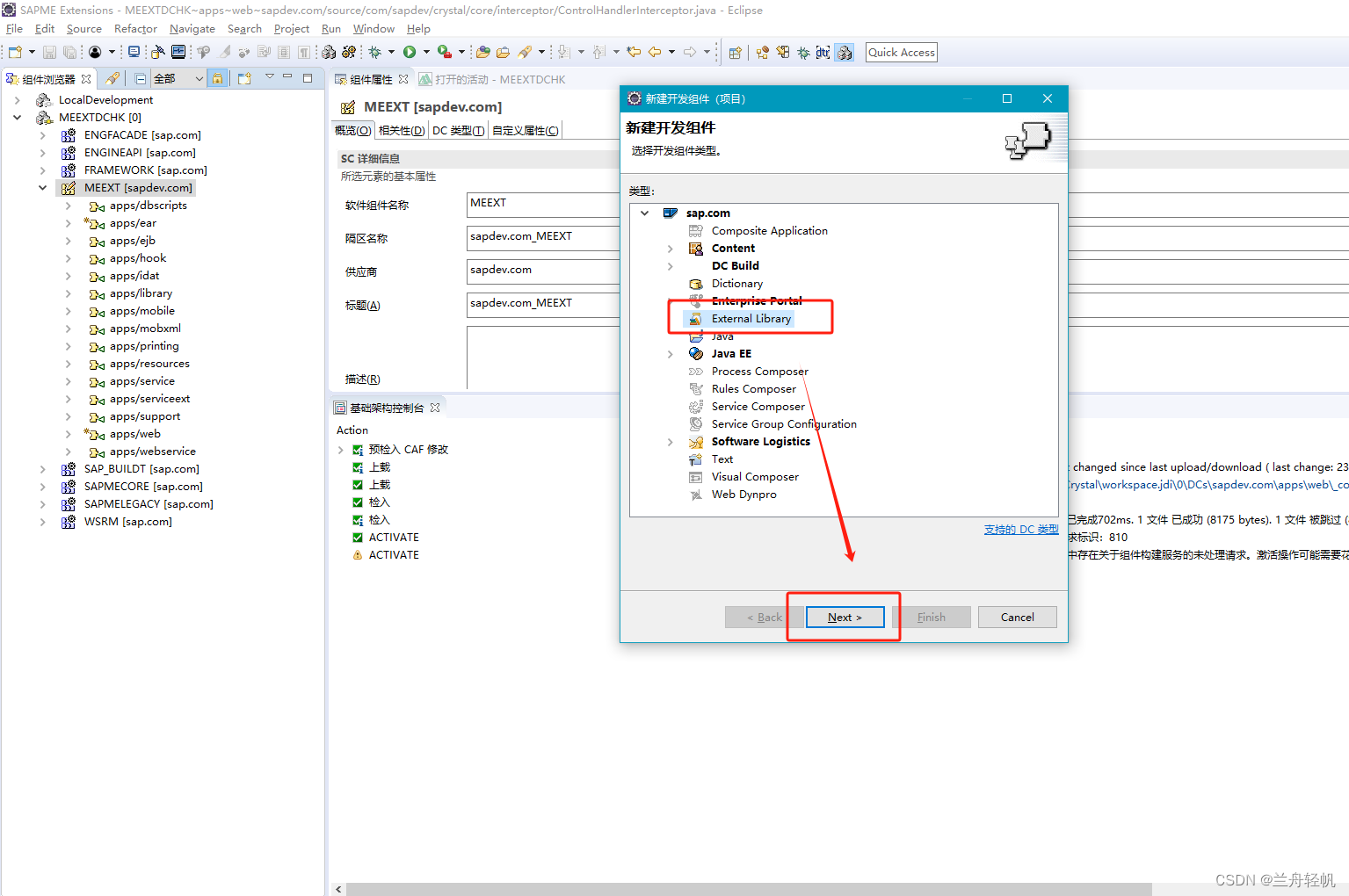This screenshot has height=896, width=1349.
Task: Select External Library component type
Action: tap(751, 319)
